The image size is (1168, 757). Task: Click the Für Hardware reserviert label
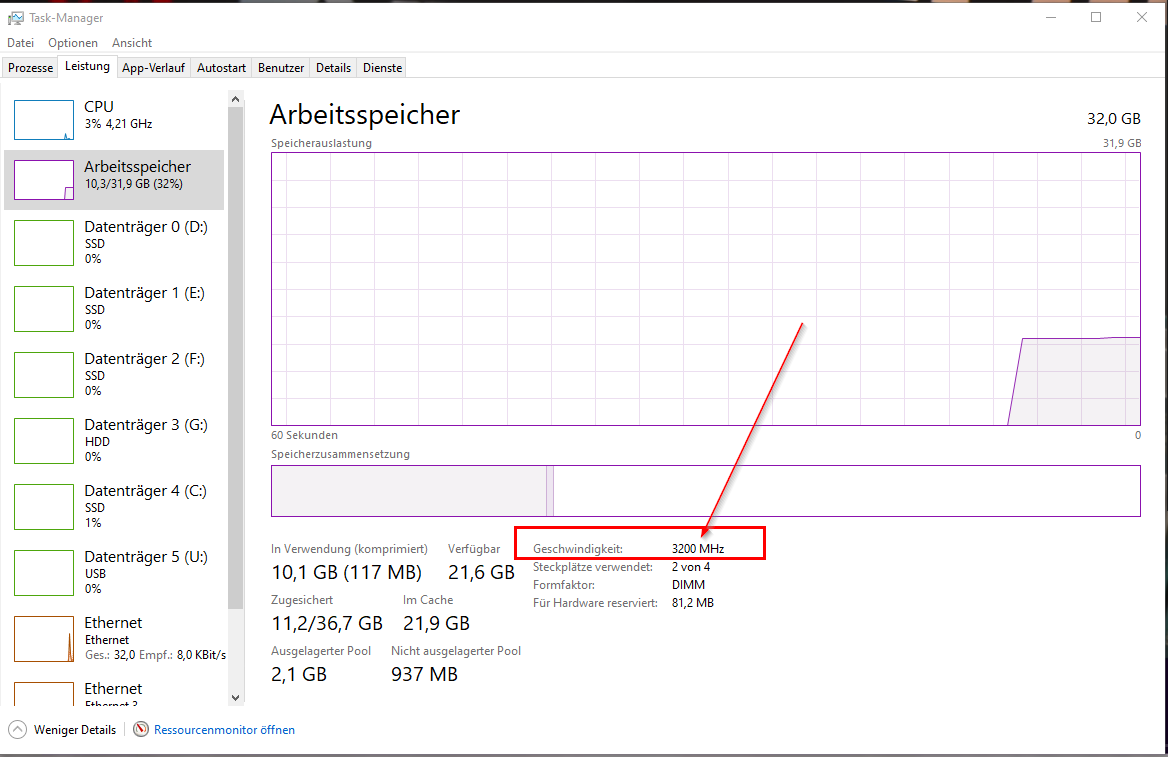pos(595,603)
